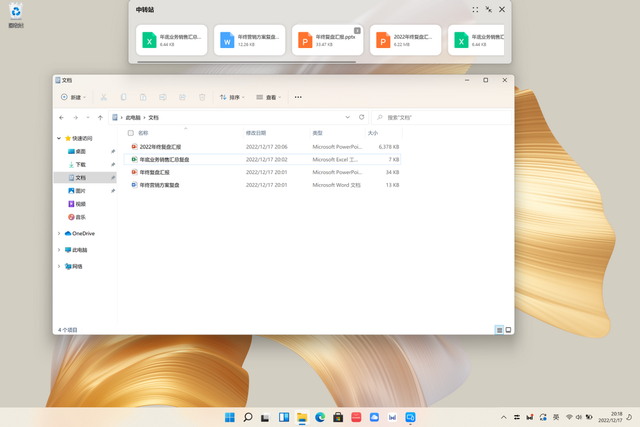
Task: Expand the OneDrive tree node
Action: click(59, 234)
